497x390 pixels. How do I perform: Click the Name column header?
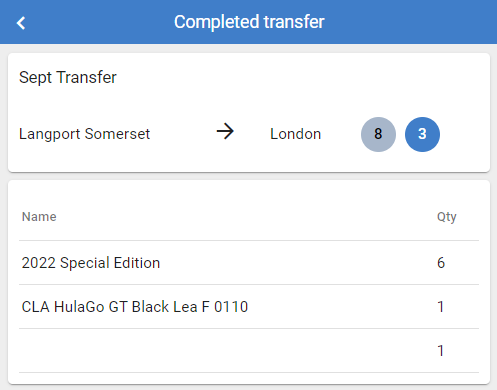click(39, 217)
